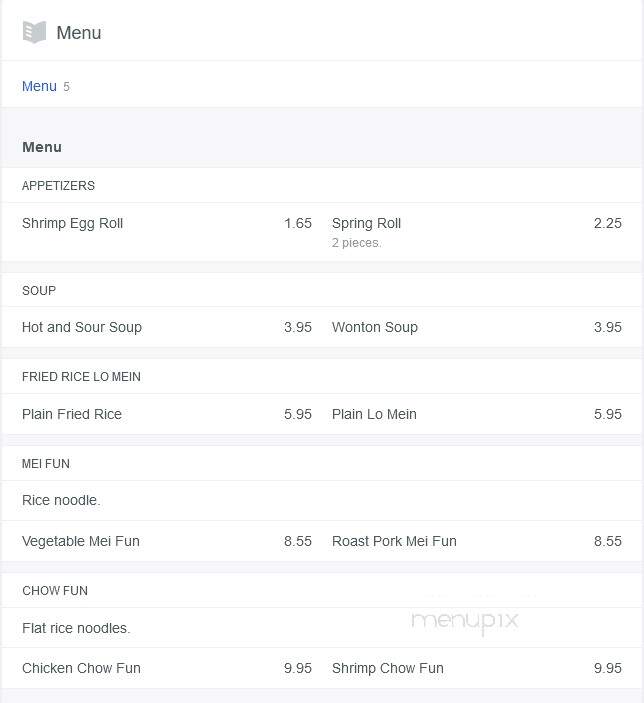Open the blue Menu link
644x703 pixels.
[x=39, y=86]
